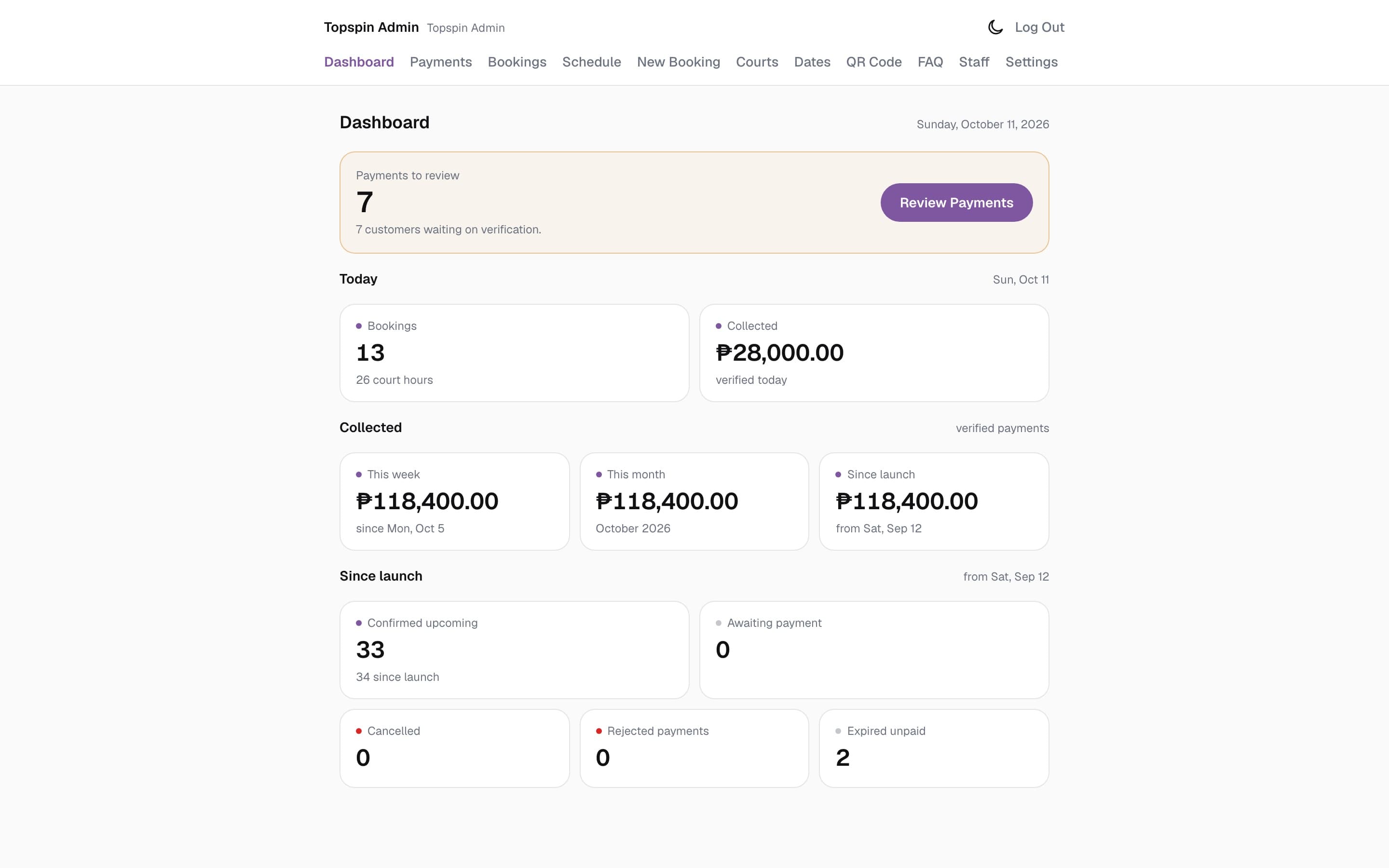The height and width of the screenshot is (868, 1389).
Task: Click the Collected section heading
Action: [370, 428]
